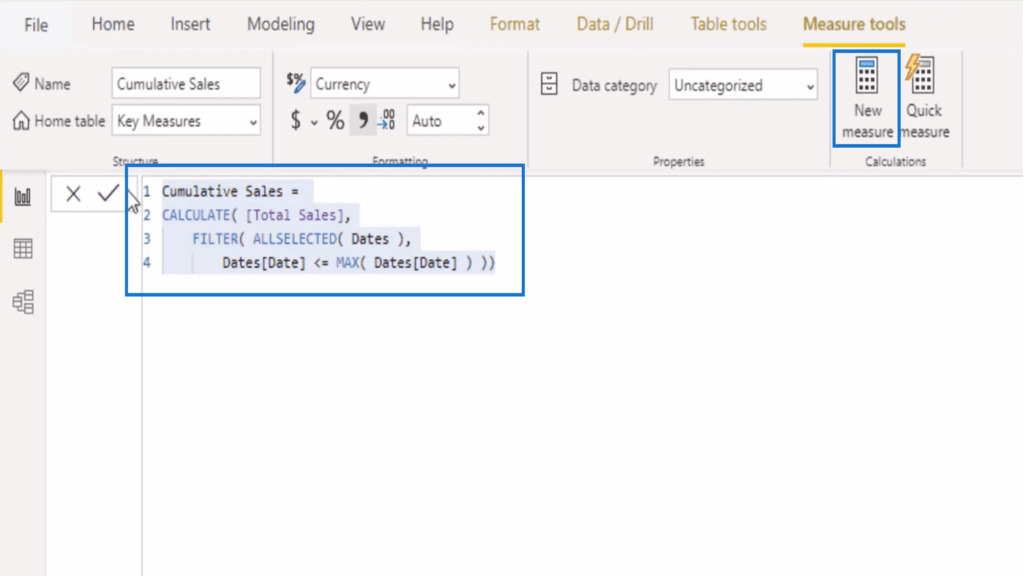The image size is (1024, 576).
Task: Decrease decimal places with down arrow
Action: click(481, 128)
